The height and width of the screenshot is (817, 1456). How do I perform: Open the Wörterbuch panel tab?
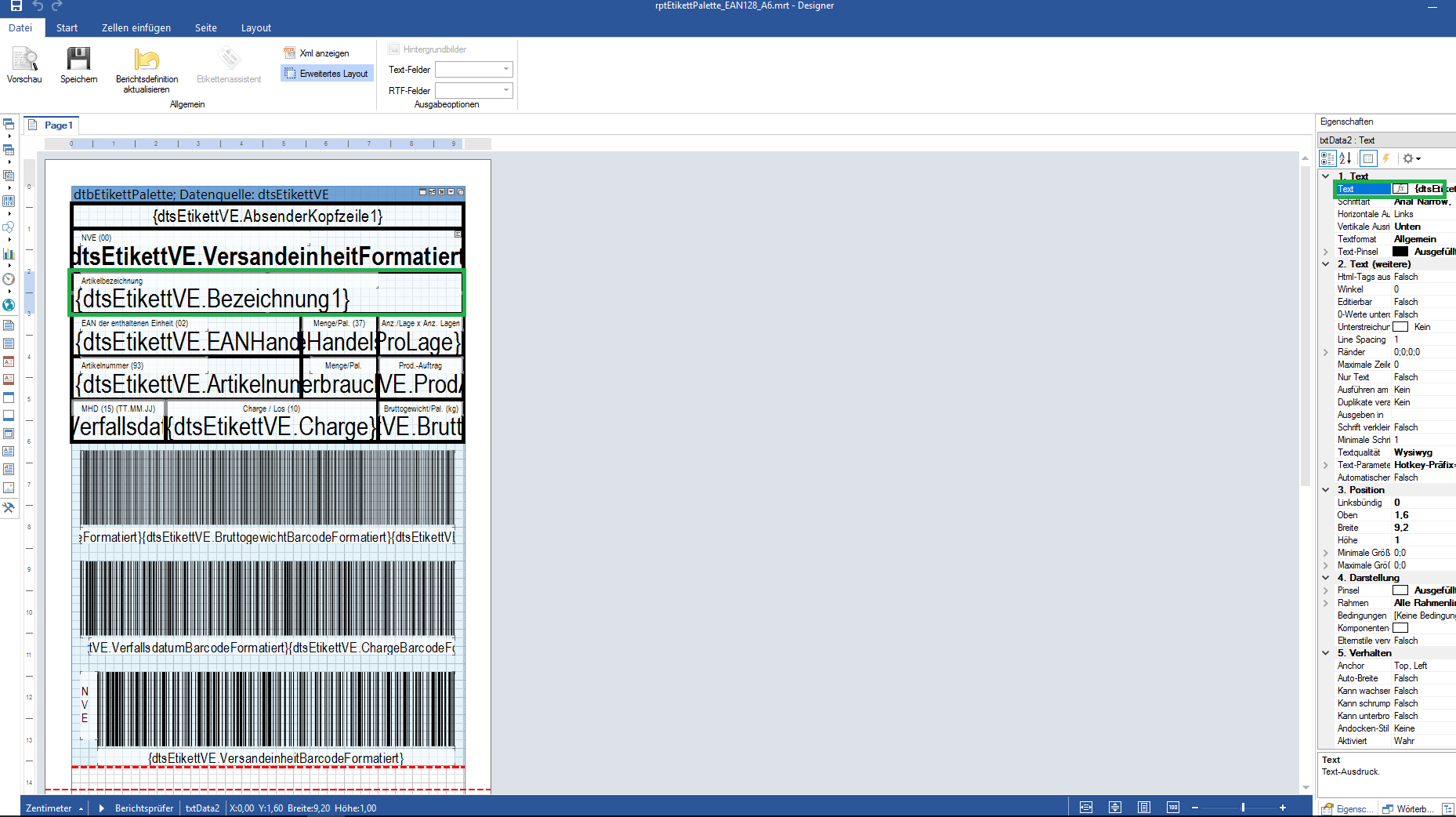(1408, 809)
